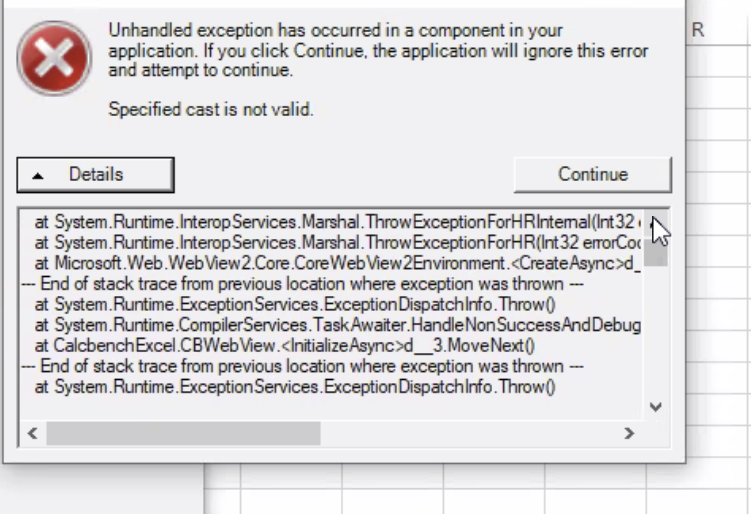Click the 'Unhandled exception has occurred' text

[378, 50]
